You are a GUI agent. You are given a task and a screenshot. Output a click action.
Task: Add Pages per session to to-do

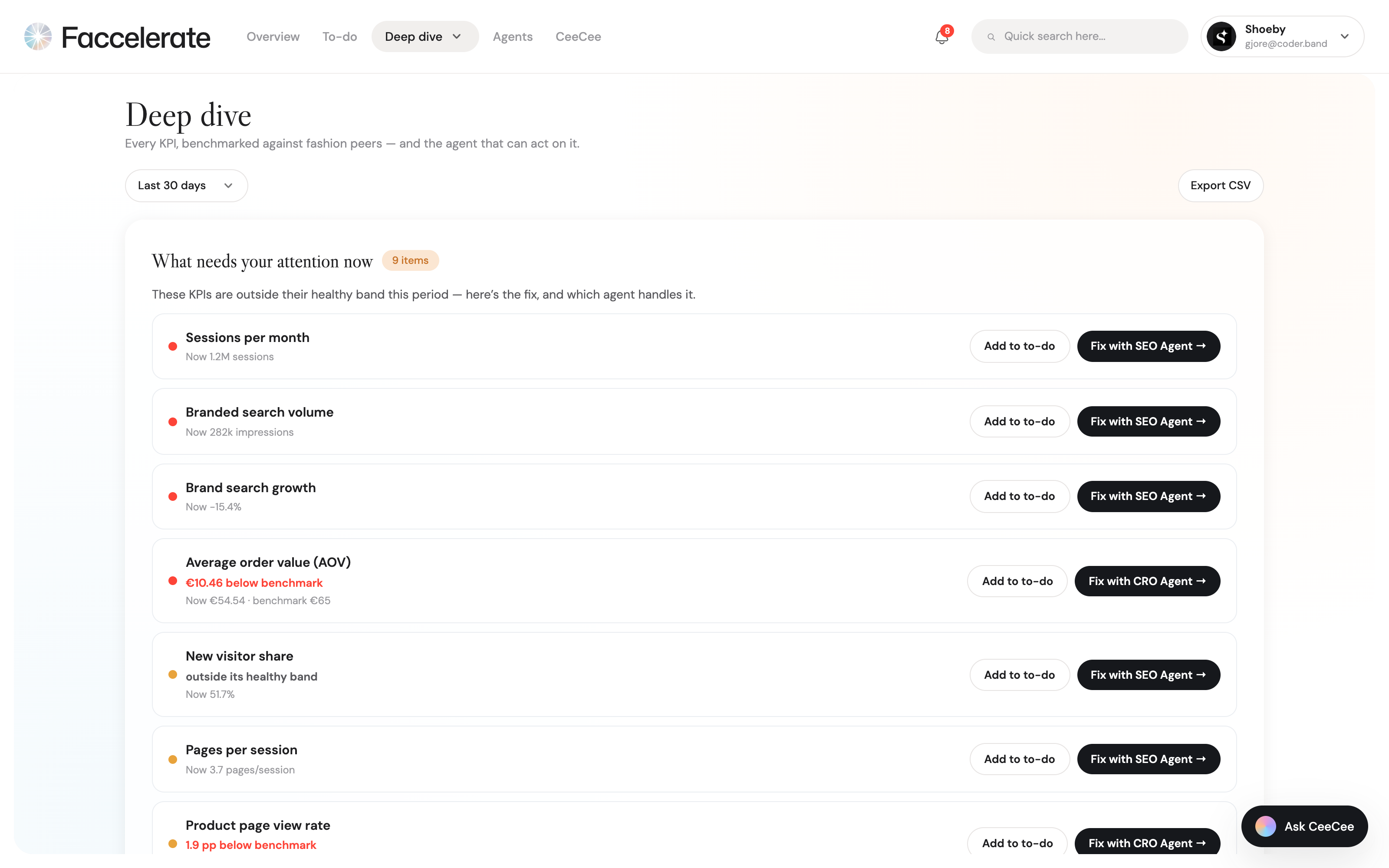1019,759
